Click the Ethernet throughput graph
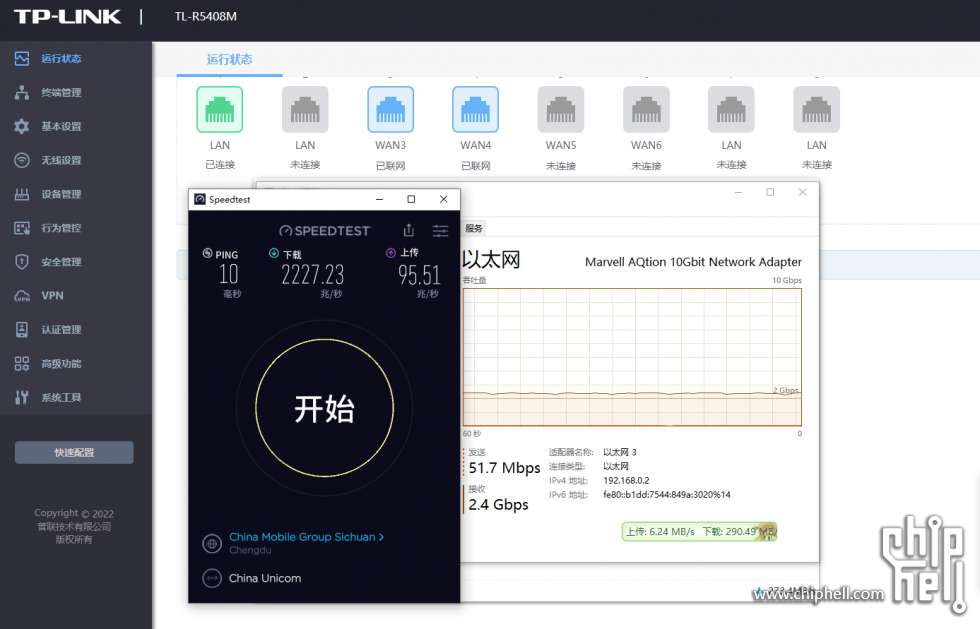This screenshot has height=629, width=980. [632, 357]
